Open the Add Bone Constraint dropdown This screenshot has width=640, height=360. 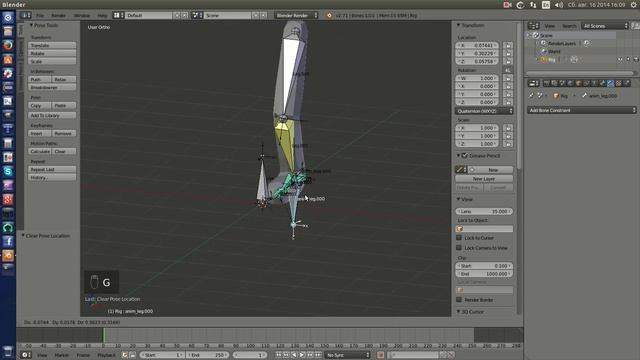tap(582, 110)
